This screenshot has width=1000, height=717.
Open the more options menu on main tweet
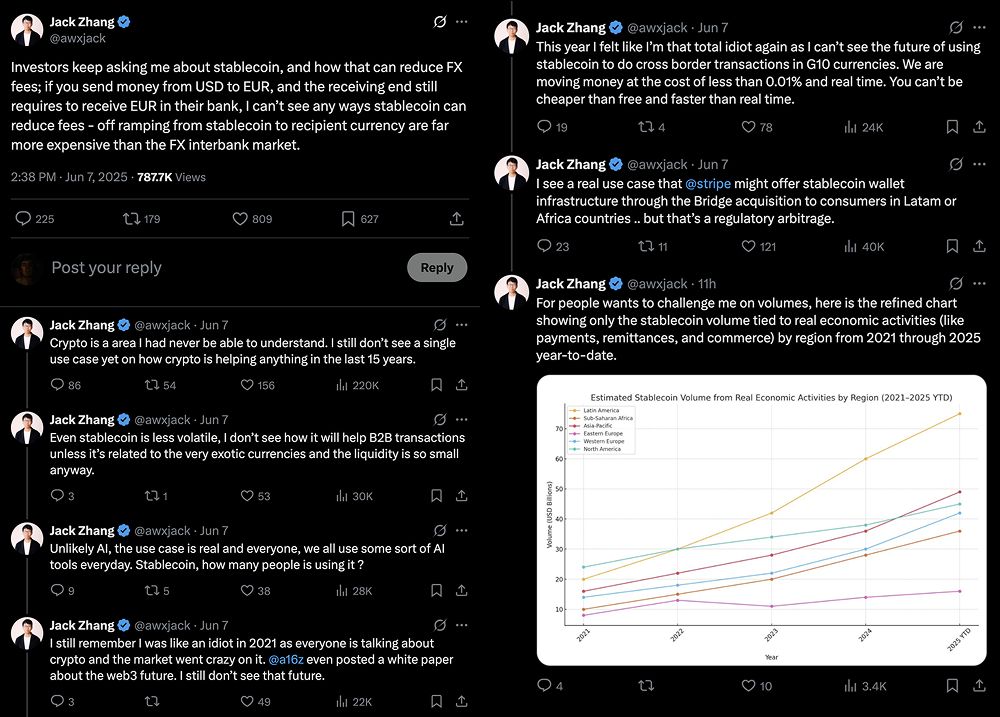click(x=461, y=21)
